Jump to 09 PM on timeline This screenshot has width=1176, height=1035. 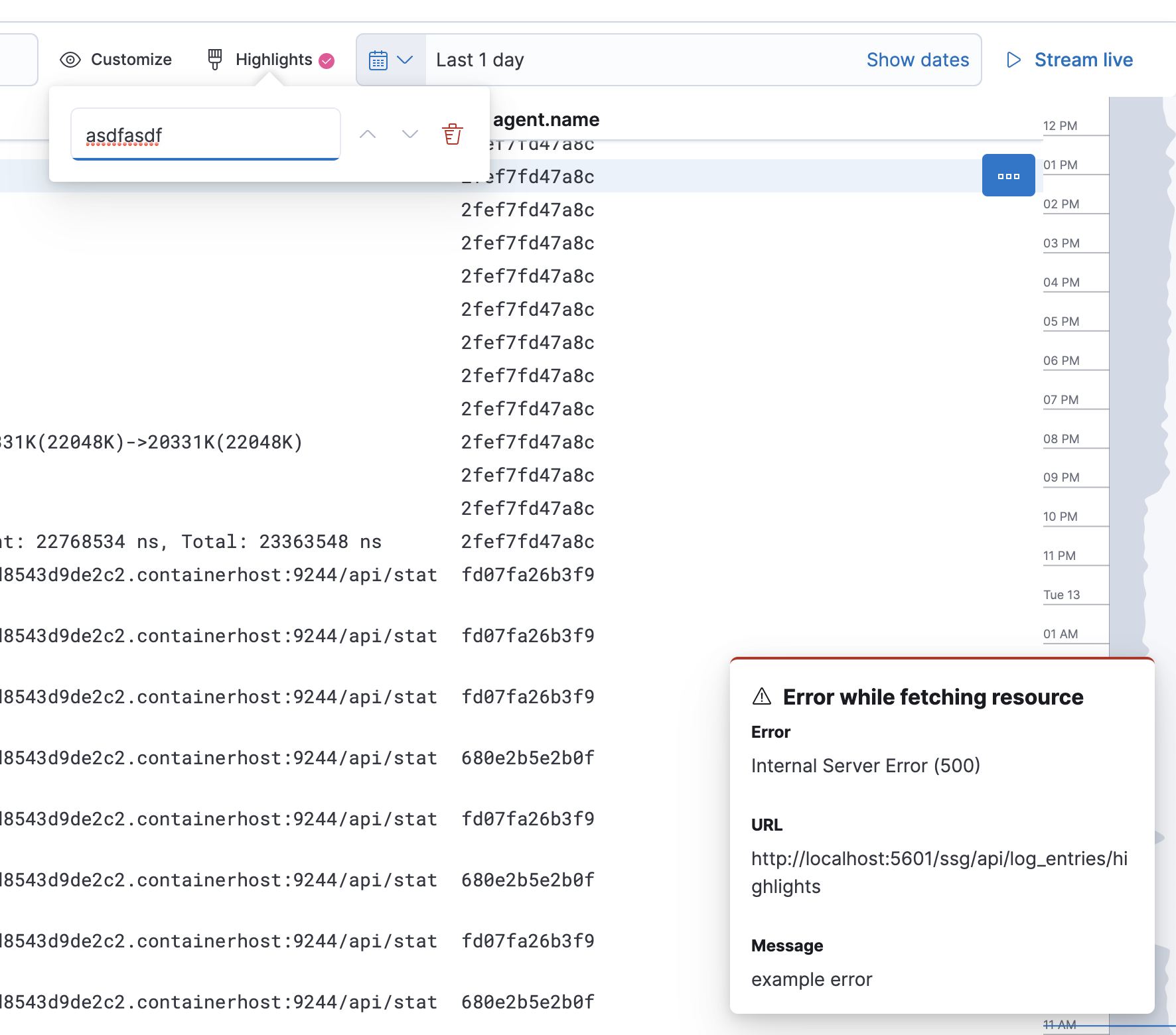pyautogui.click(x=1061, y=478)
